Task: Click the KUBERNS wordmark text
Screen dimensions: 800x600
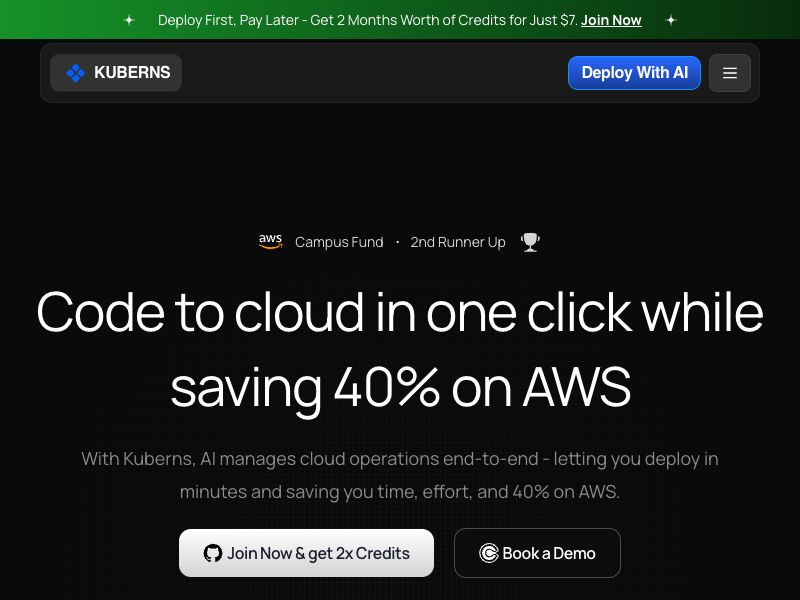Action: coord(132,72)
